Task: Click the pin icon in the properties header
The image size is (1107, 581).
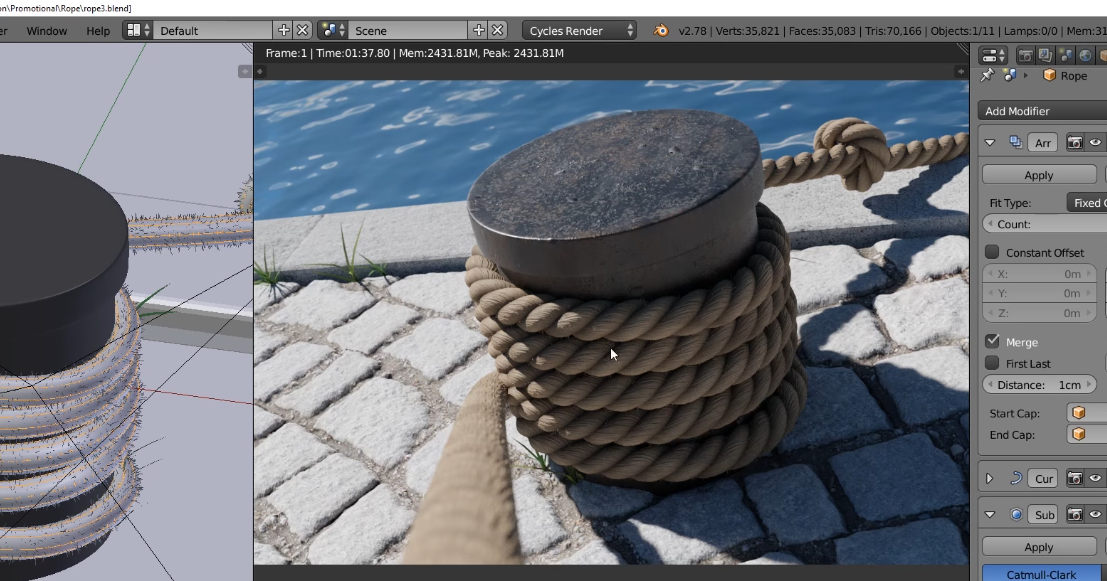Action: (x=986, y=75)
